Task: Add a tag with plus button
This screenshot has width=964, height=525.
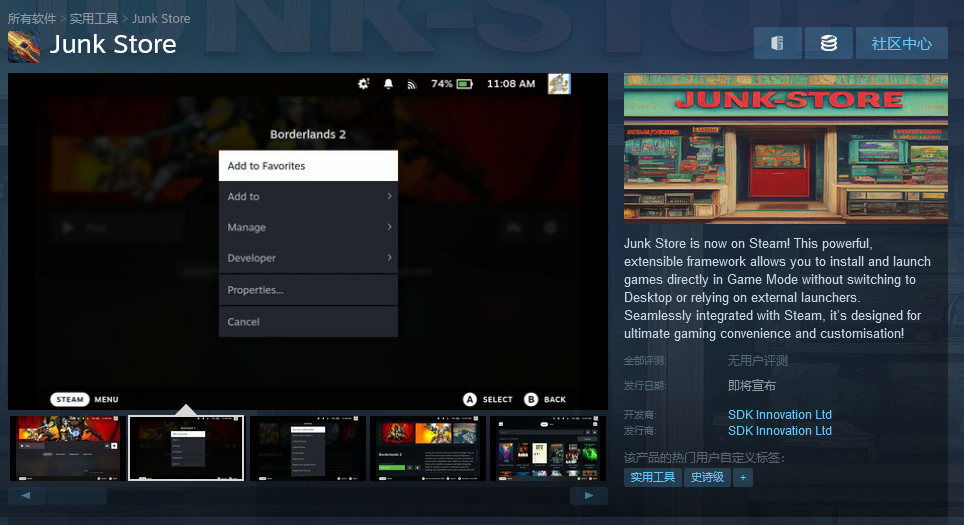Action: click(x=743, y=478)
